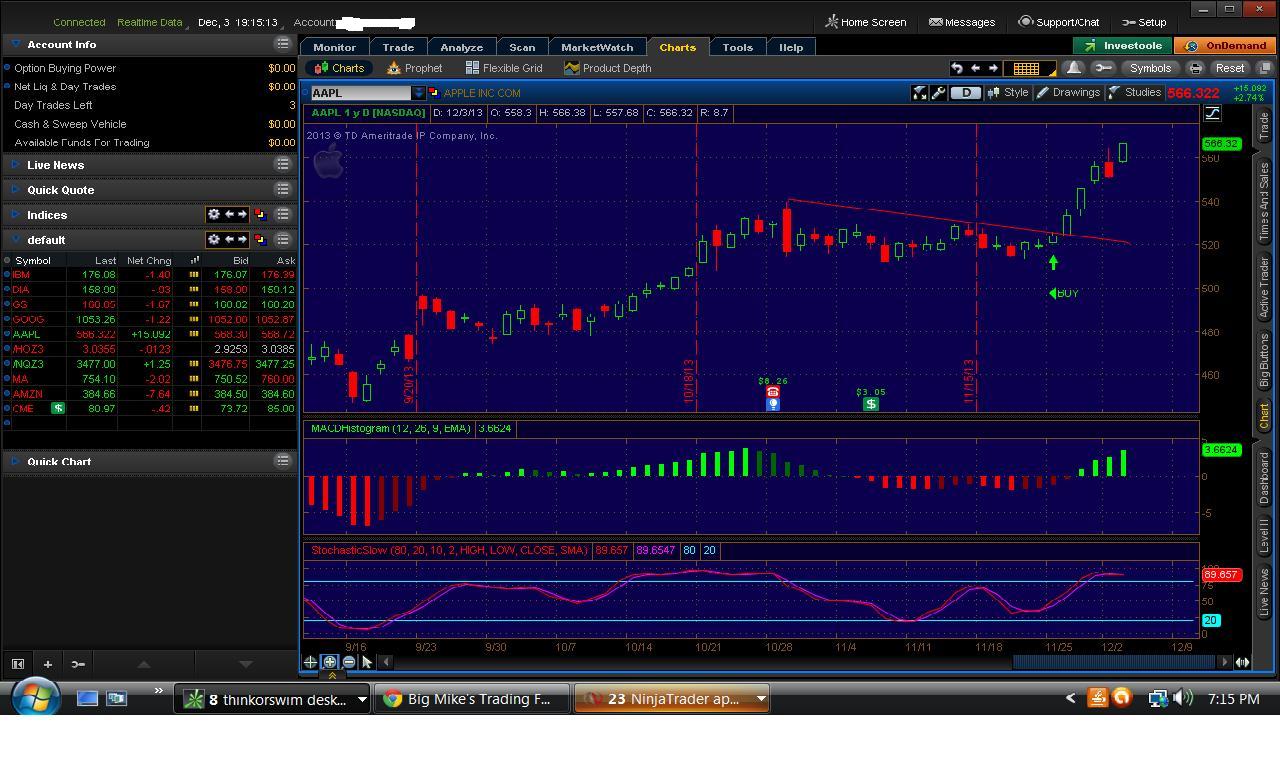Click the alert bell icon

coord(1074,68)
